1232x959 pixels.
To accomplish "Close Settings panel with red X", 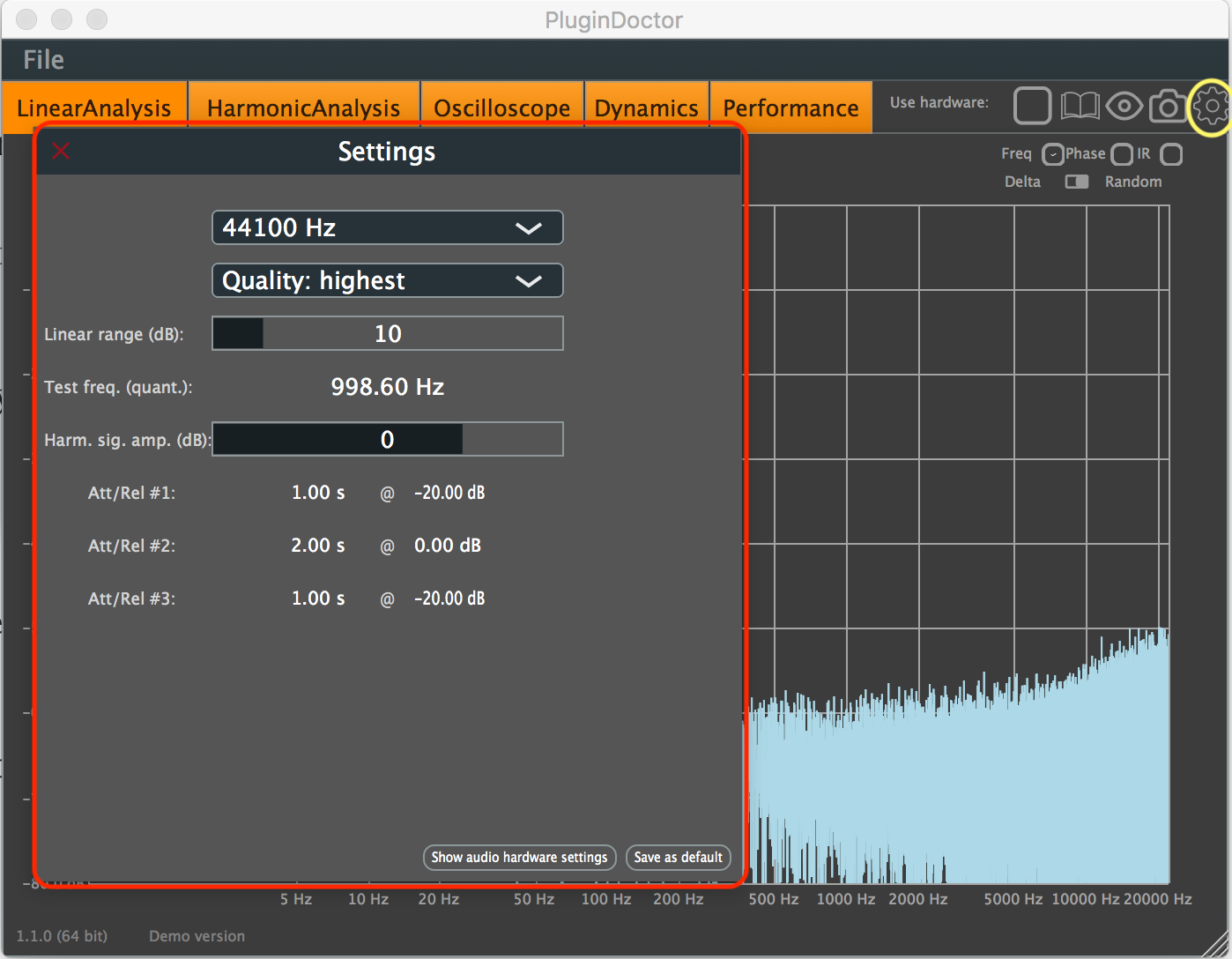I will click(x=61, y=152).
